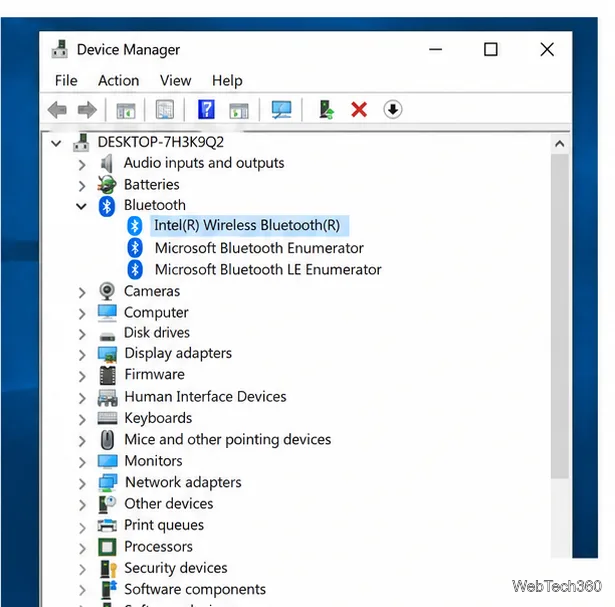Click the Firmware chip icon
615x607 pixels.
[x=107, y=375]
